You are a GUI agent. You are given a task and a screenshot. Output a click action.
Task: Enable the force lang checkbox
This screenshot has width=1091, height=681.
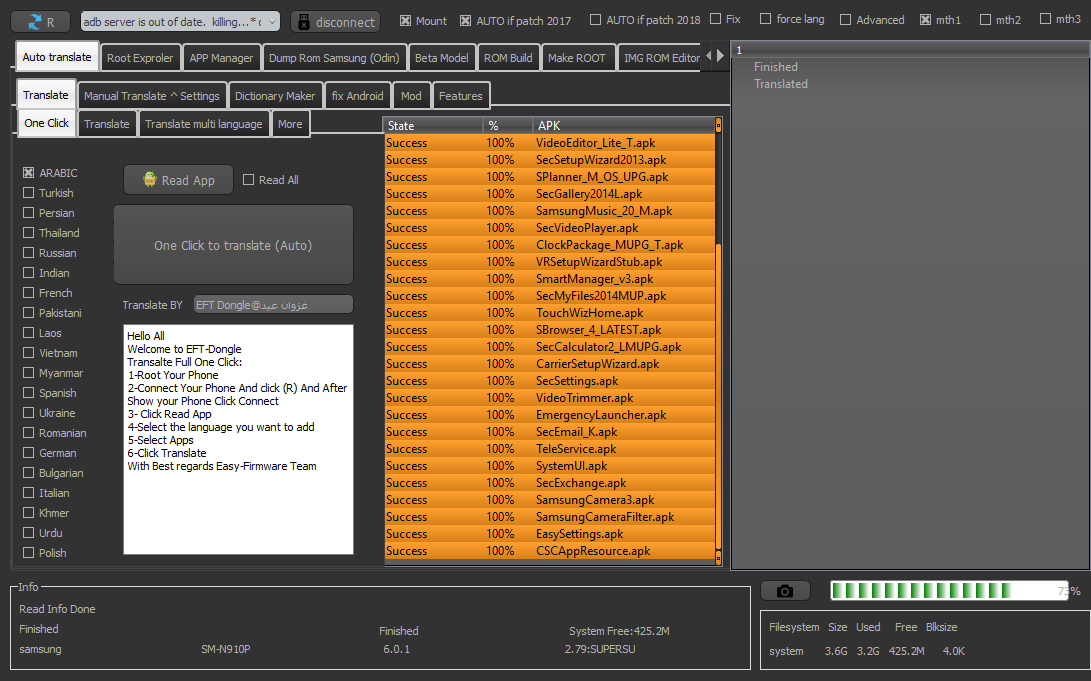765,19
